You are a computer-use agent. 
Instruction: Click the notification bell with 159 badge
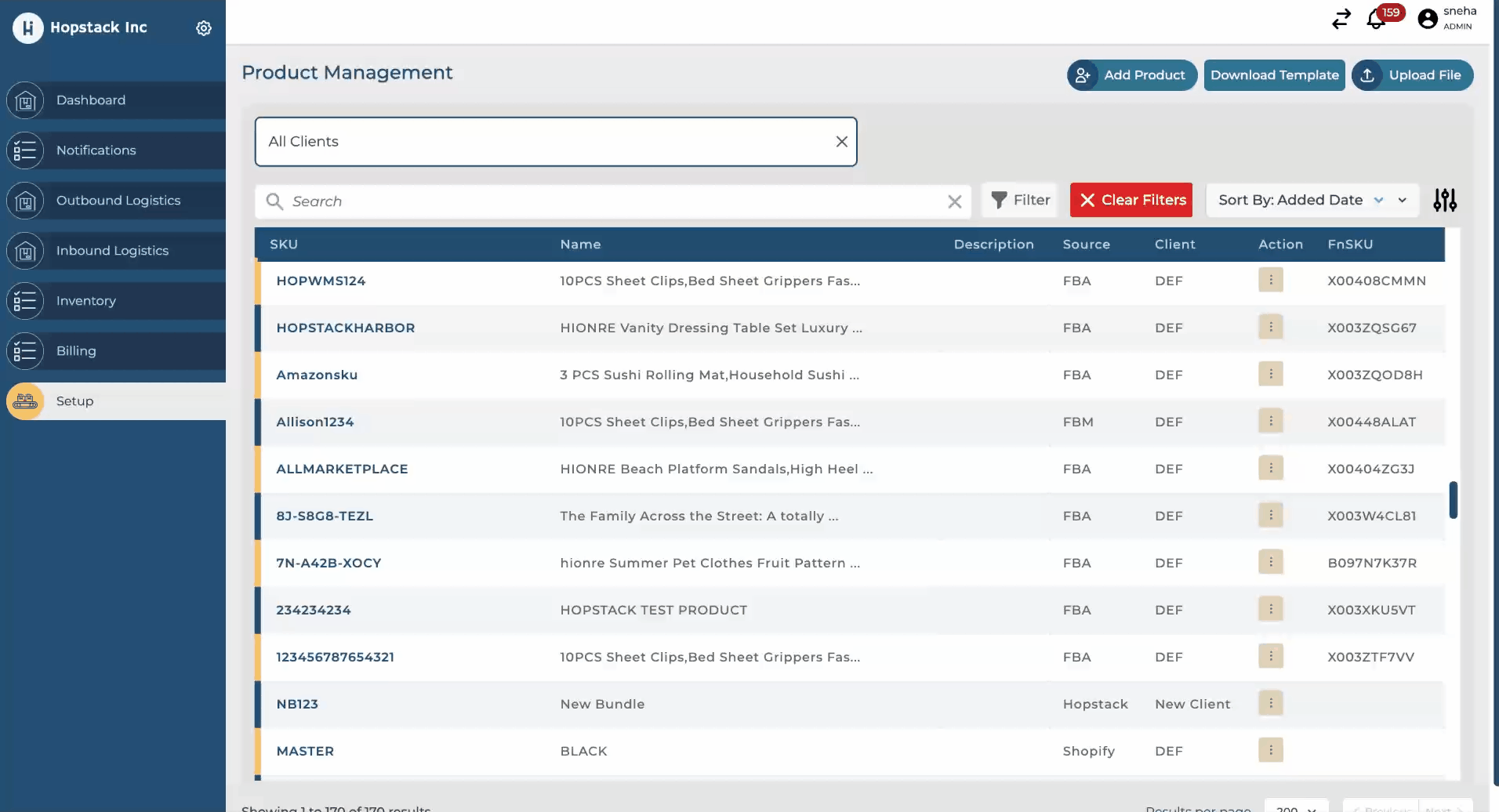[x=1376, y=20]
